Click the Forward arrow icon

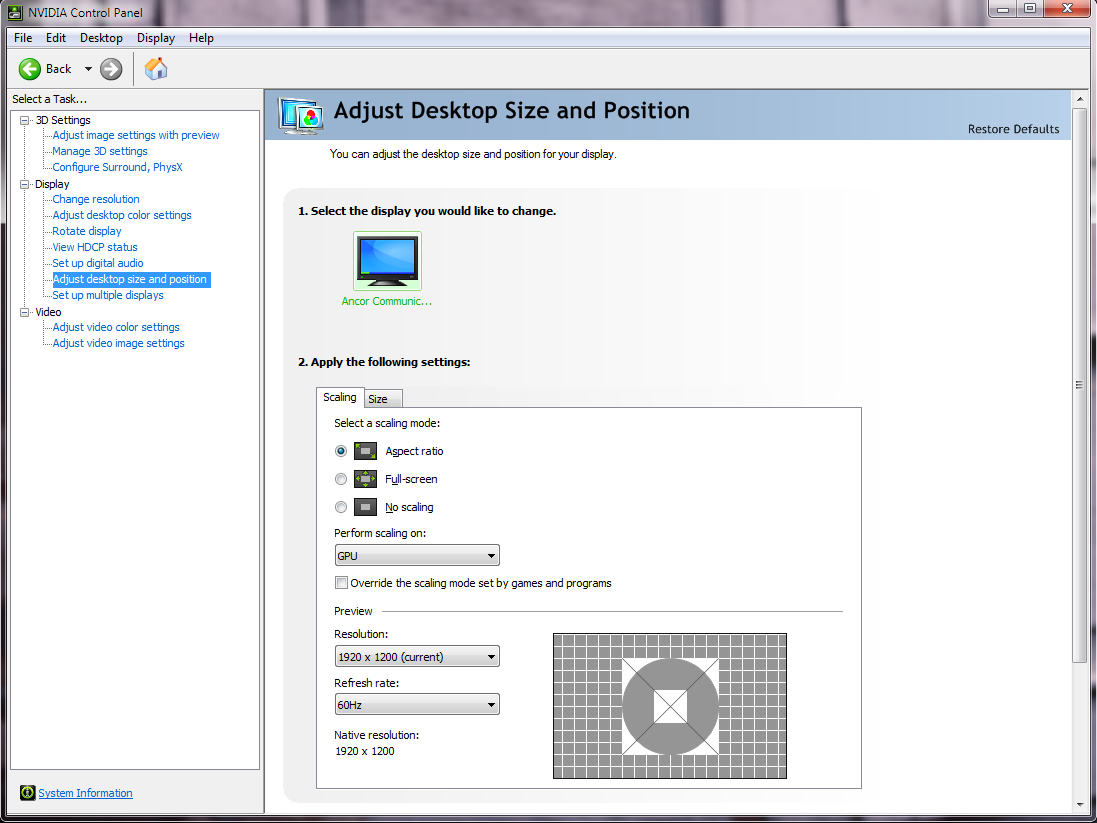click(111, 69)
